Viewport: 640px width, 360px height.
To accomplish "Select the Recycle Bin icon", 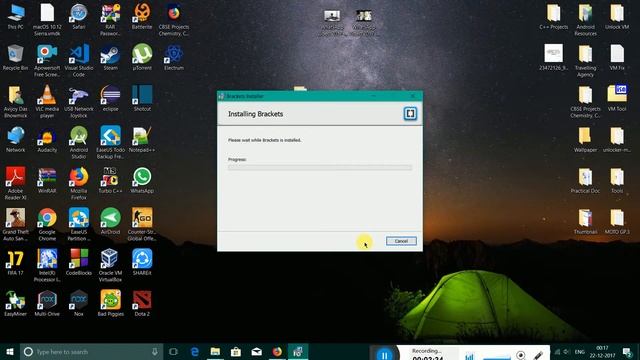I will [16, 58].
